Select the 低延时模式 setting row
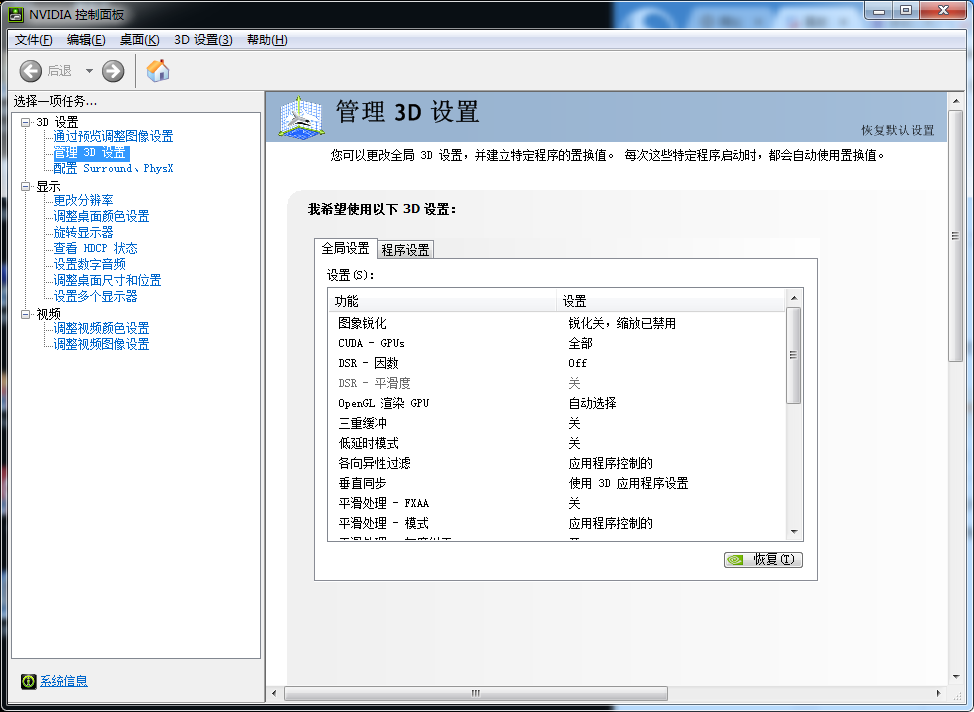Viewport: 974px width, 712px height. point(557,444)
